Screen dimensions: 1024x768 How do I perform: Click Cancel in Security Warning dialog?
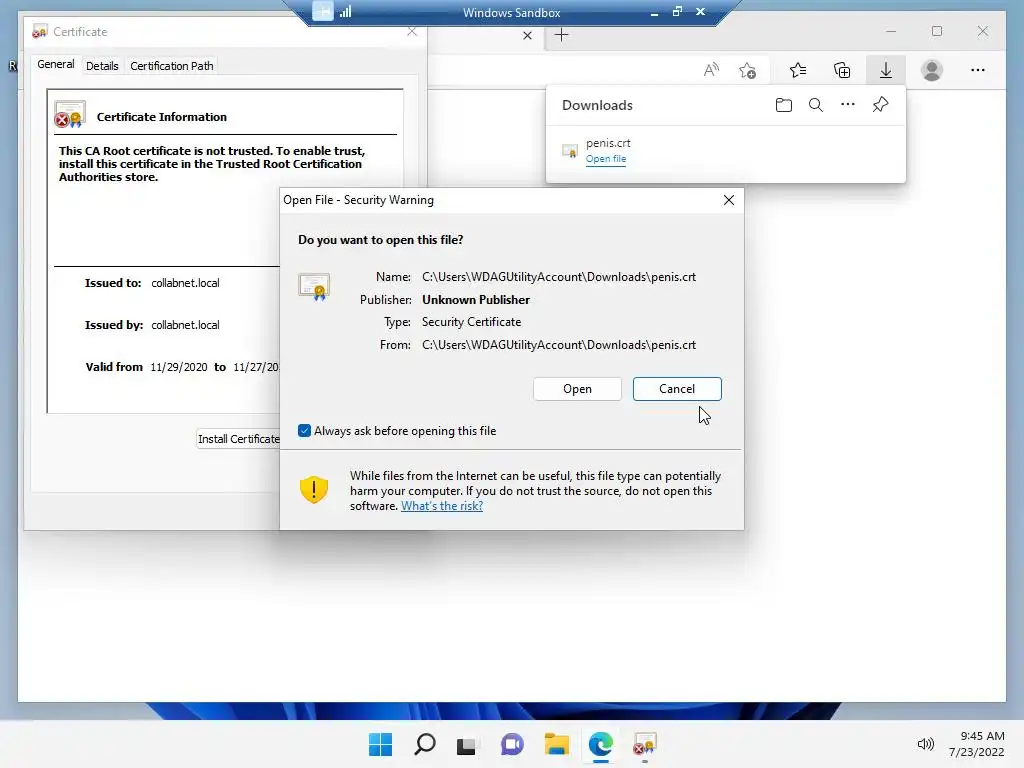[677, 389]
